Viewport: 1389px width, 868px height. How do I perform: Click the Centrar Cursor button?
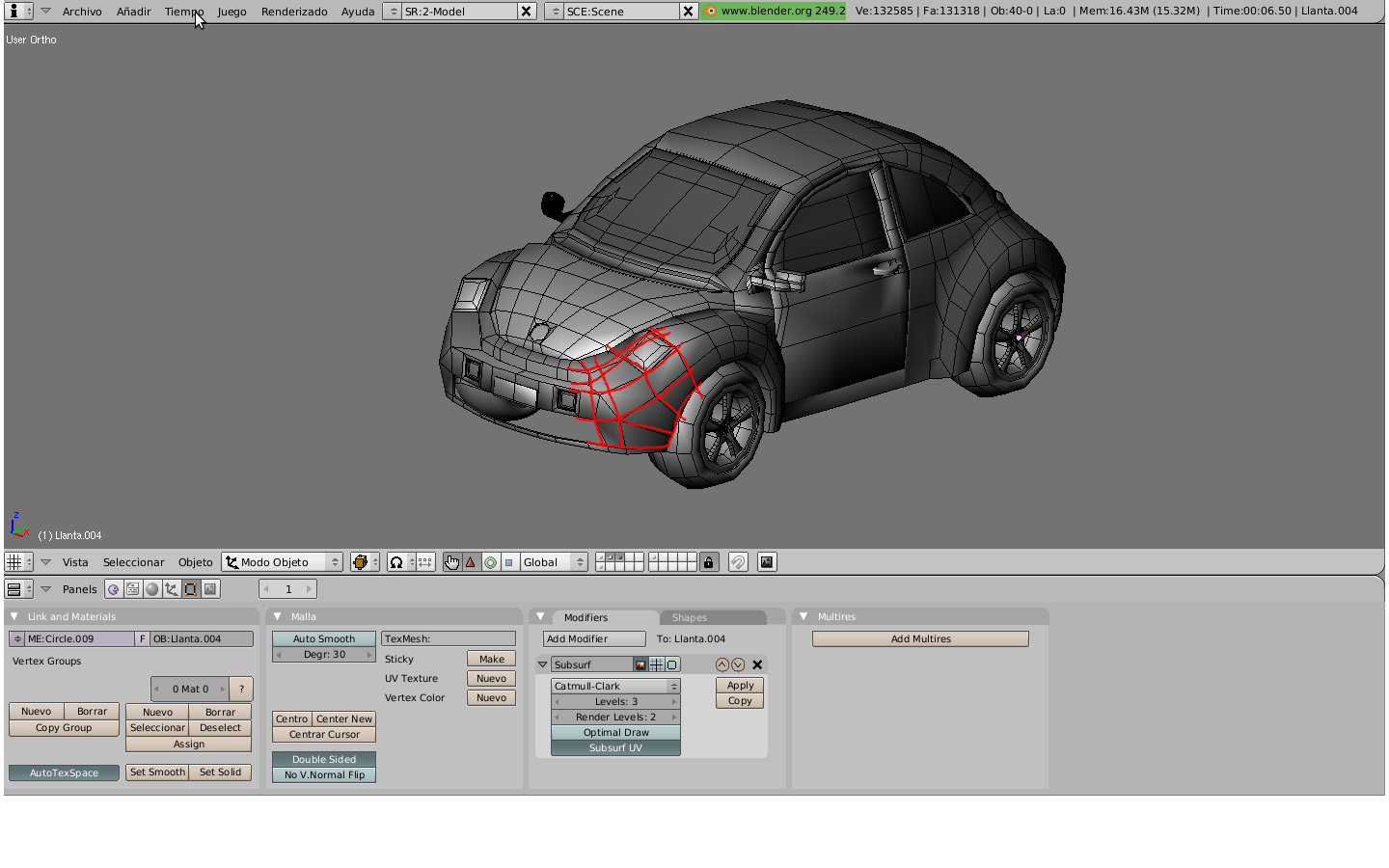click(324, 735)
